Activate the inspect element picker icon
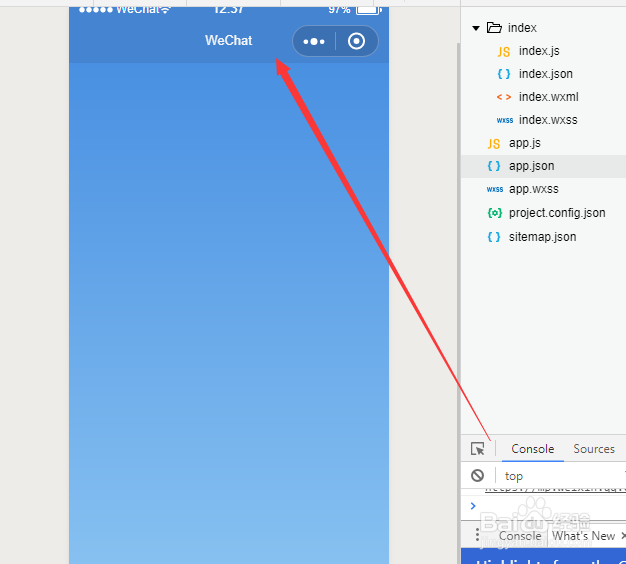The image size is (626, 564). coord(477,449)
